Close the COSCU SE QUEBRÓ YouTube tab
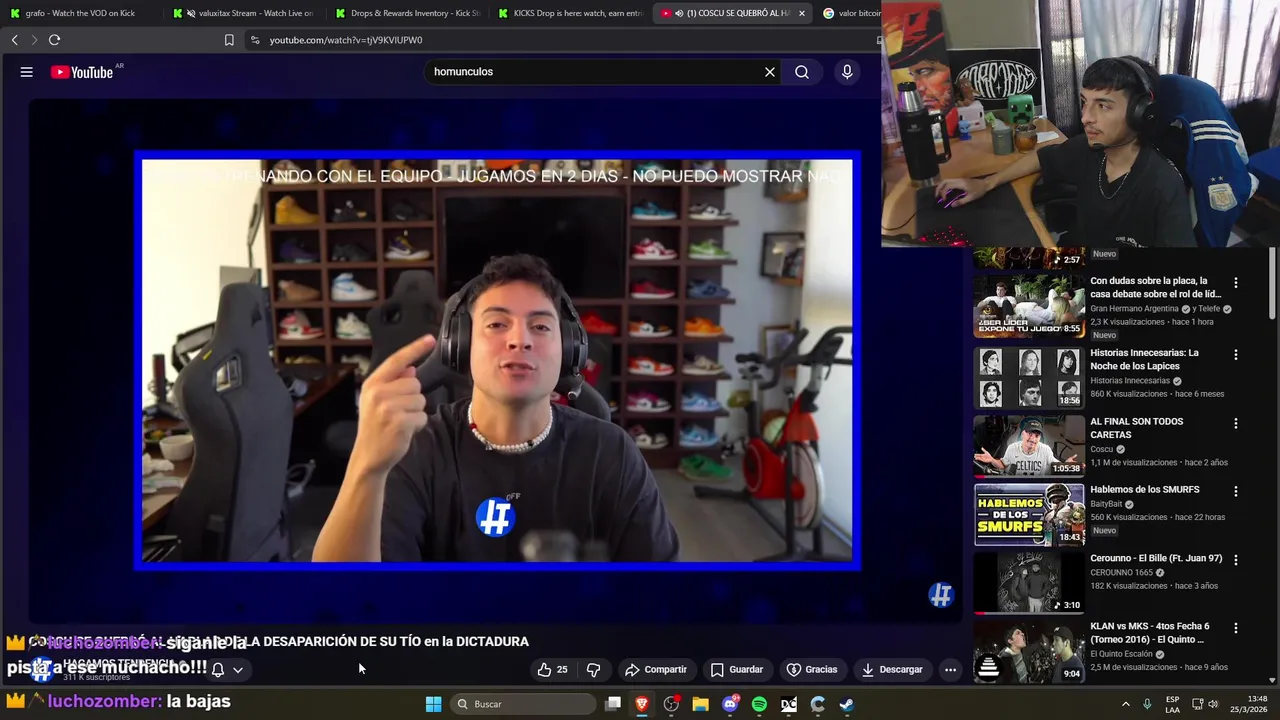This screenshot has height=720, width=1280. [801, 13]
